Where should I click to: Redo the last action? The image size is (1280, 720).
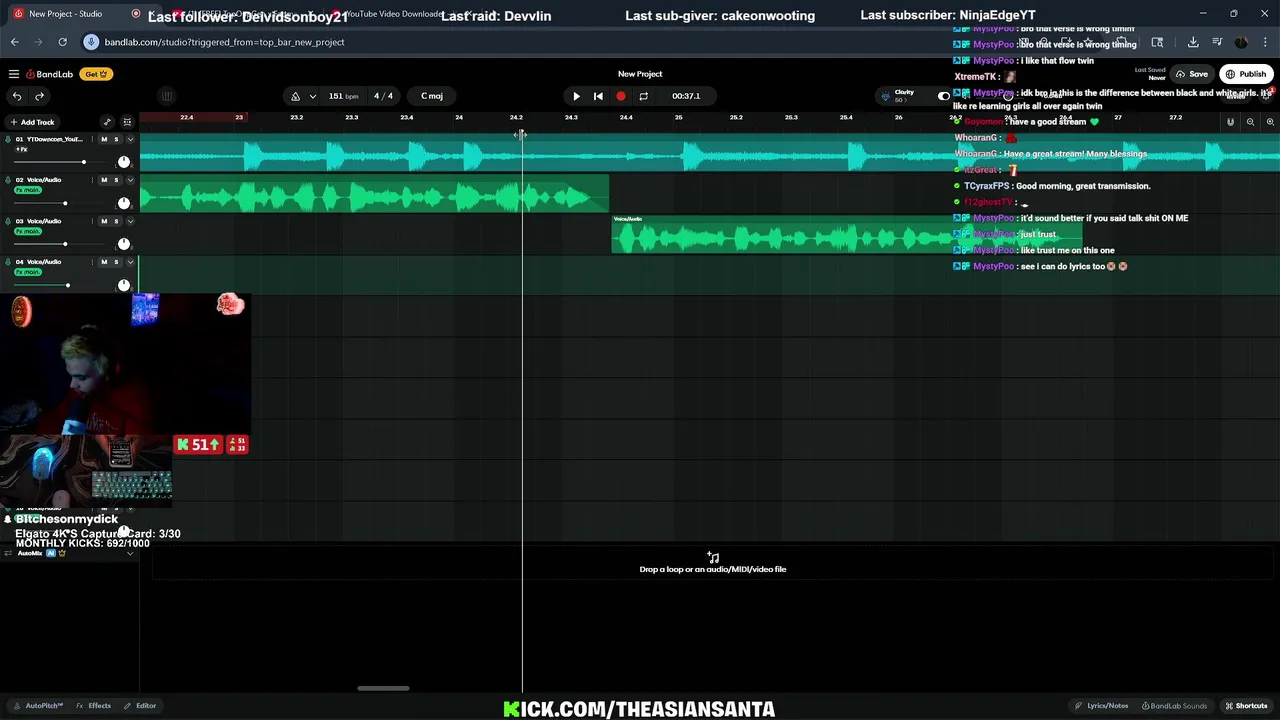(x=39, y=96)
